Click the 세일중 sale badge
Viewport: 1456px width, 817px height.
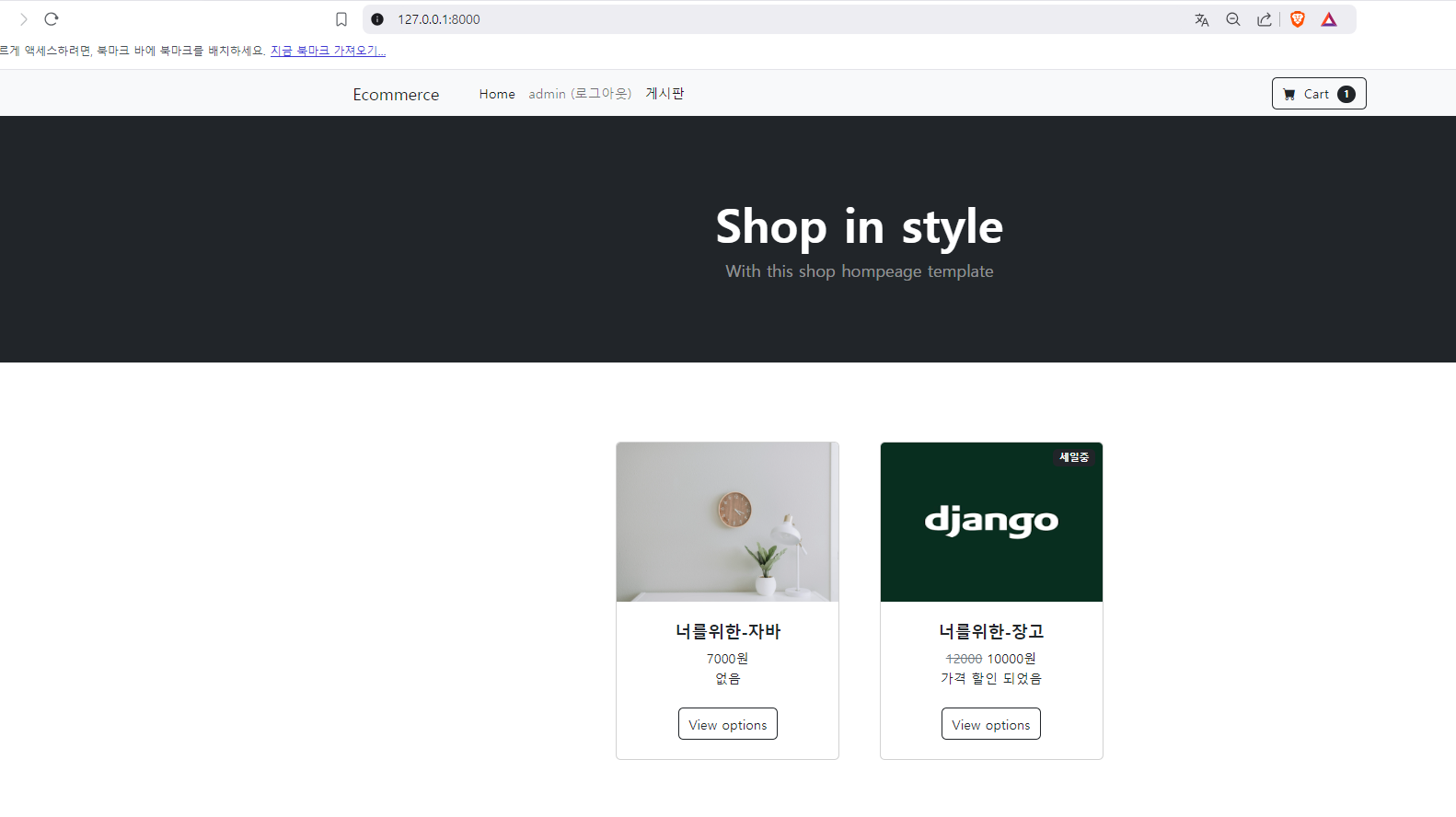1074,457
